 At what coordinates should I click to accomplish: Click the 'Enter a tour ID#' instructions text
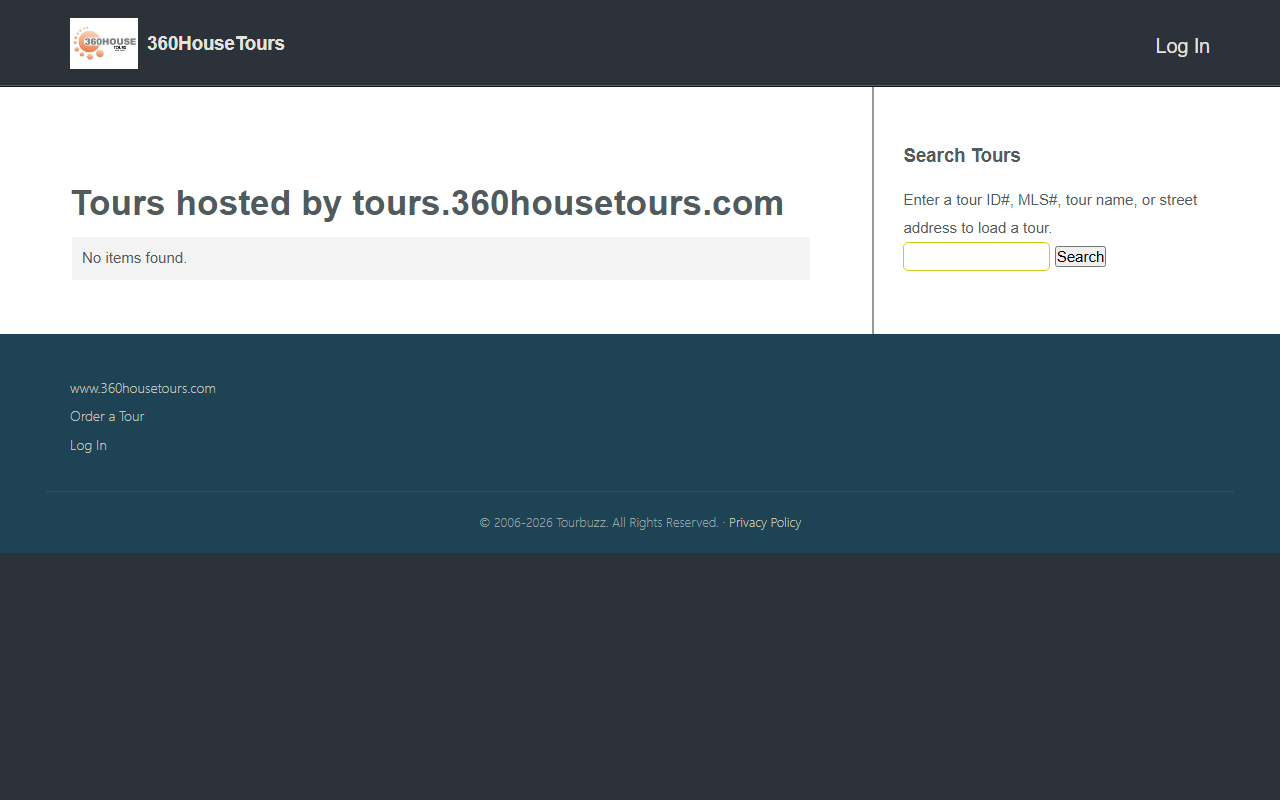(1050, 214)
